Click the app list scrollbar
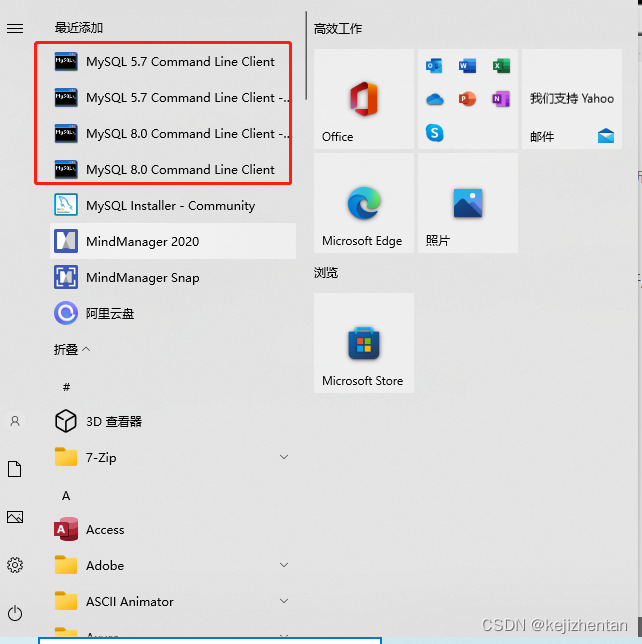This screenshot has width=642, height=644. click(x=306, y=55)
